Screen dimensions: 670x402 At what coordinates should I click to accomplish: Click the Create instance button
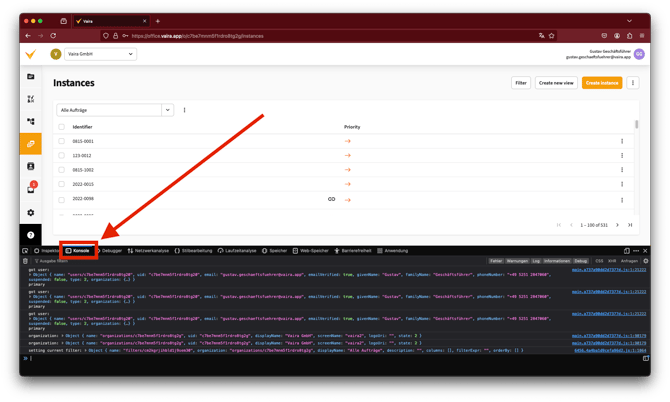click(602, 83)
